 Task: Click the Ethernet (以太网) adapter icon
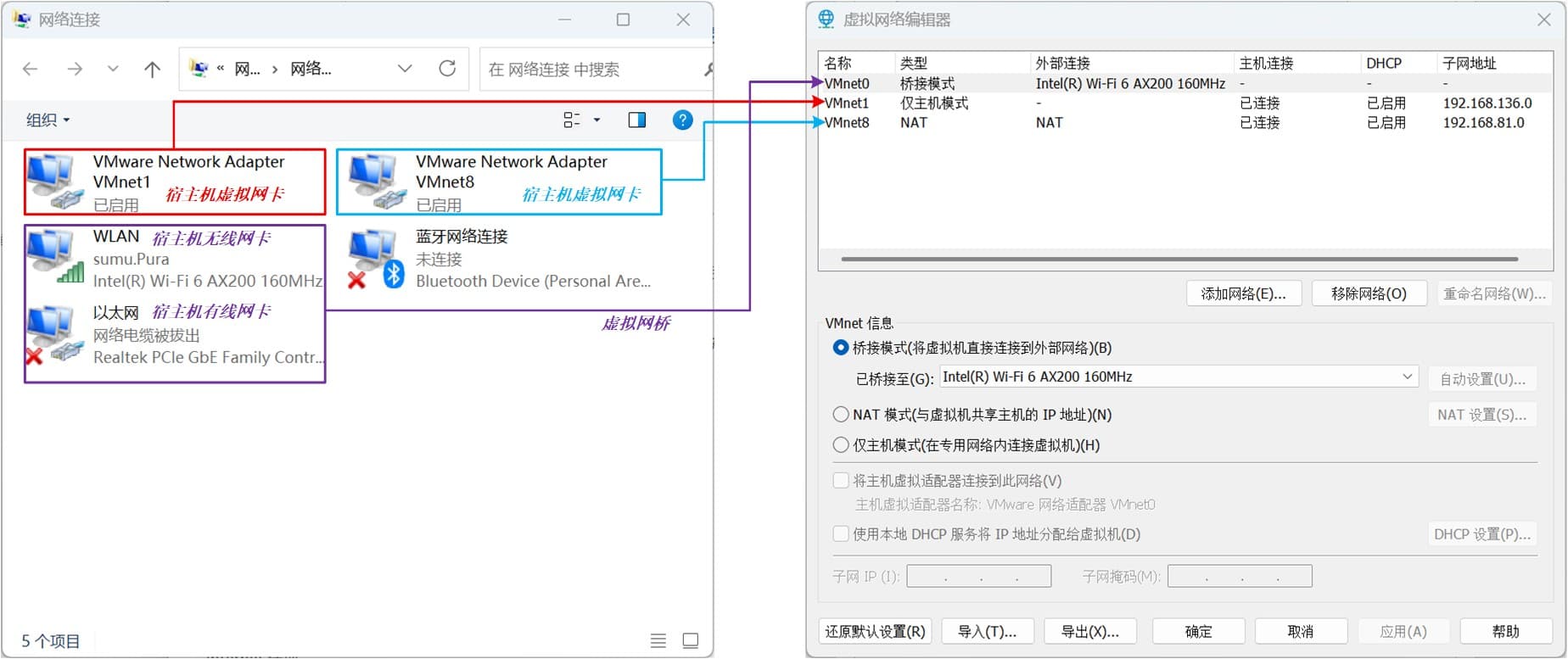coord(53,334)
